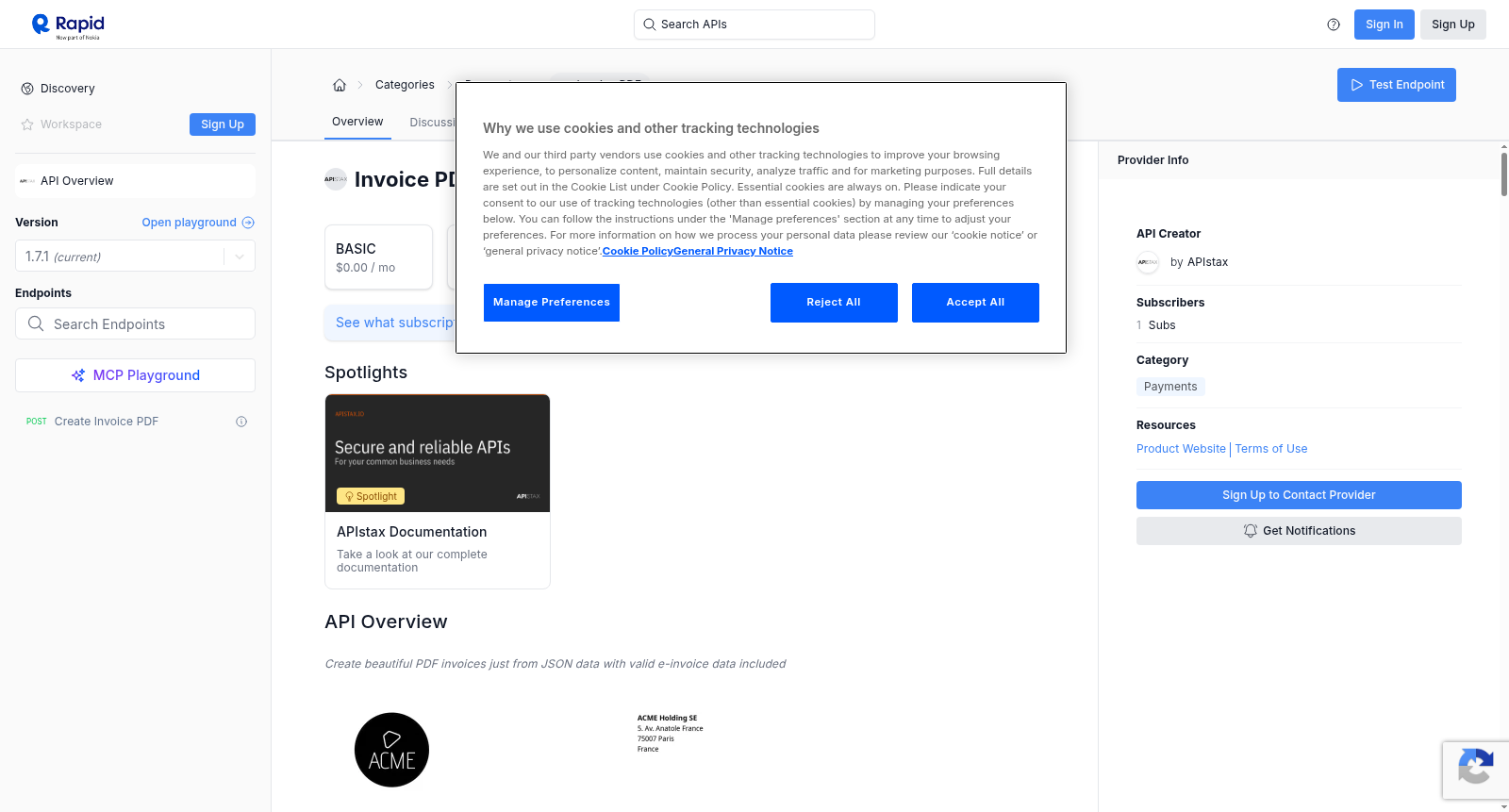This screenshot has width=1509, height=812.
Task: Click the Create Invoice PDF info icon
Action: pos(241,422)
